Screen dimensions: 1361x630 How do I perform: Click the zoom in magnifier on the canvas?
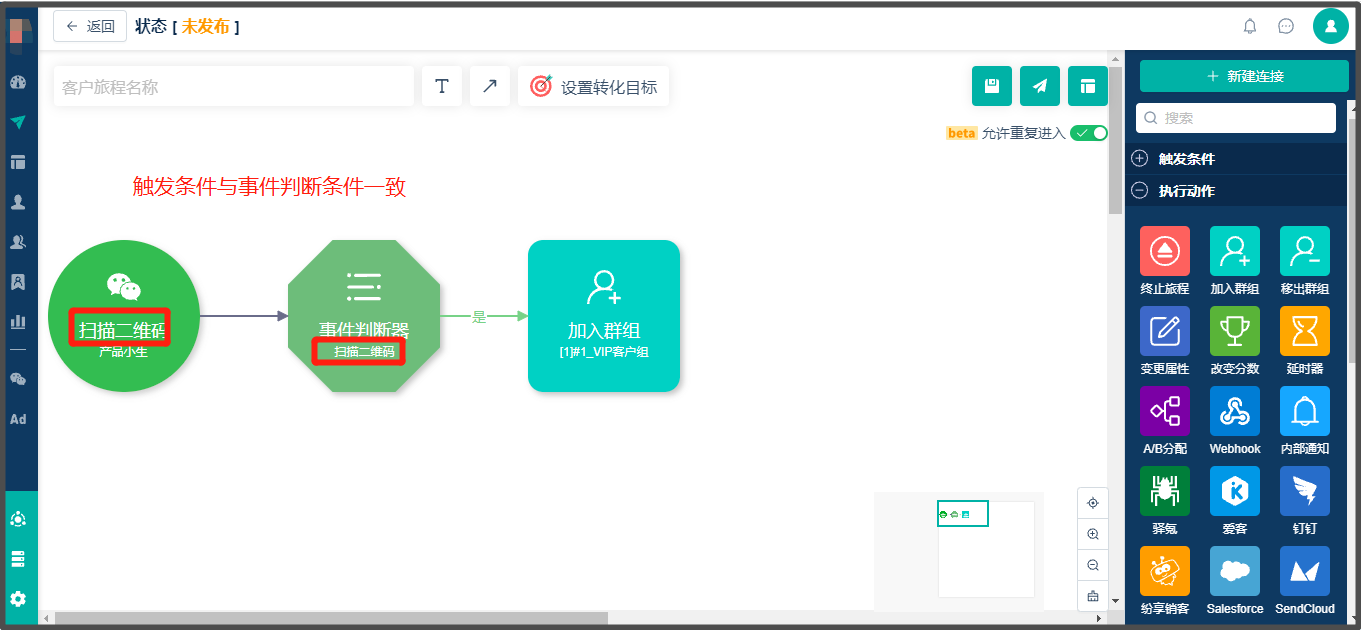(x=1092, y=533)
